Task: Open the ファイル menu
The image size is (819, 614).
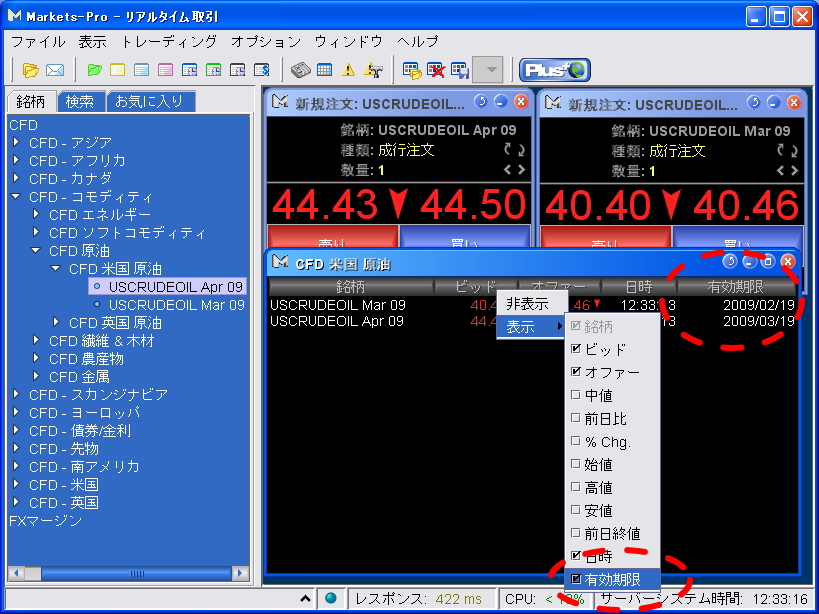Action: tap(38, 42)
